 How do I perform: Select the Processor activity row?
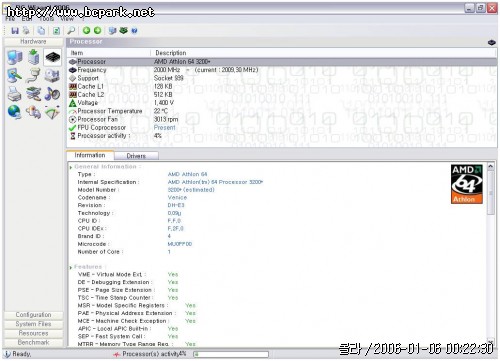(x=282, y=136)
